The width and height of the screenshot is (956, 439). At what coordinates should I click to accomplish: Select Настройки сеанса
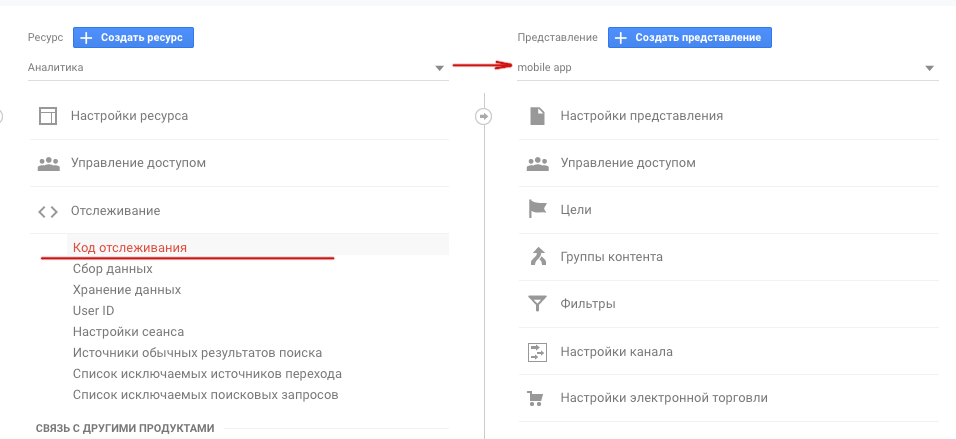click(128, 332)
